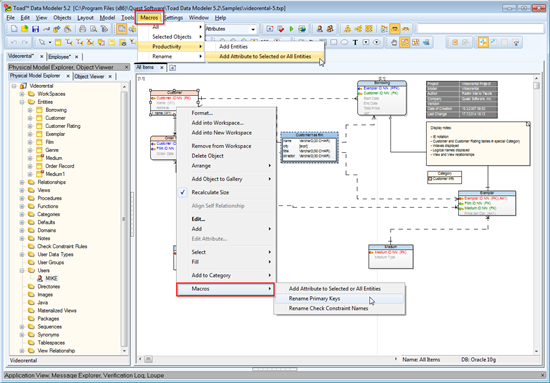
Task: Toggle the highlighted blue-yellow icon in right toolbar
Action: pyautogui.click(x=483, y=42)
